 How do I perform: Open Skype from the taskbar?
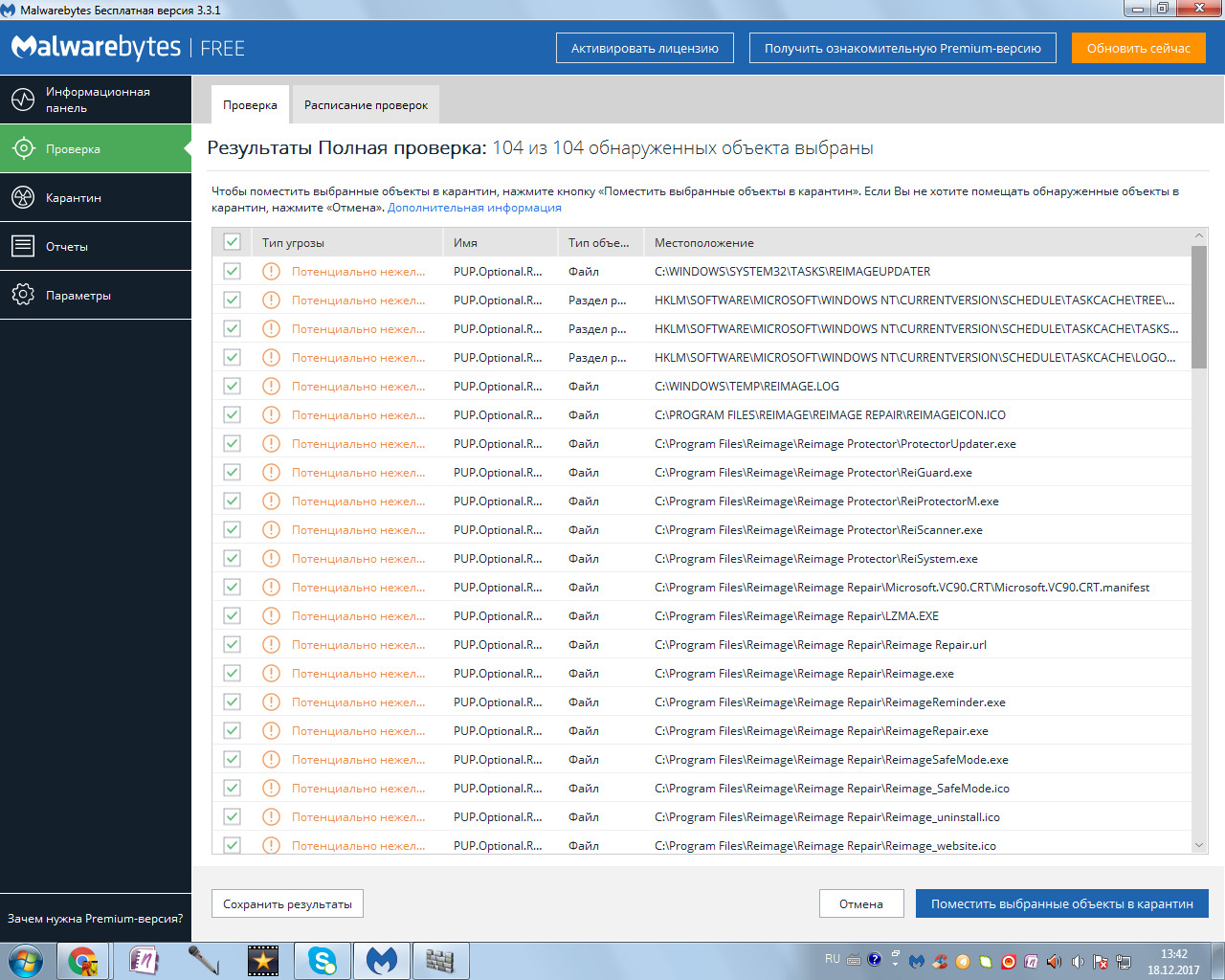click(x=323, y=960)
